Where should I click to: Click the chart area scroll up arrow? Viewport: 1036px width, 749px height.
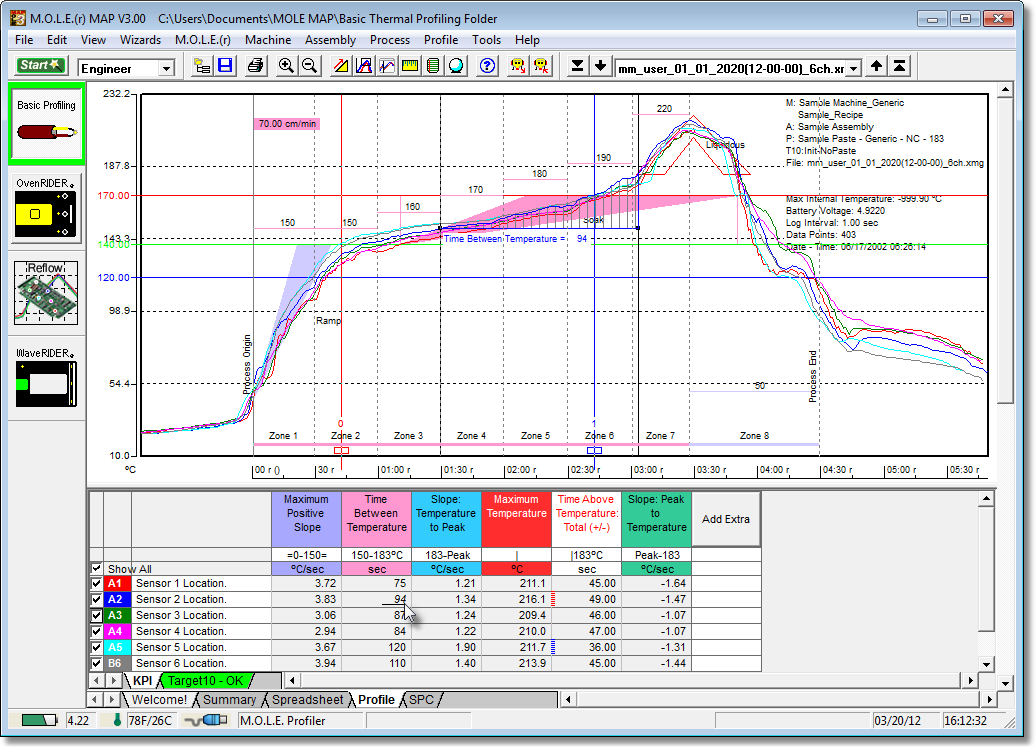tap(1005, 90)
